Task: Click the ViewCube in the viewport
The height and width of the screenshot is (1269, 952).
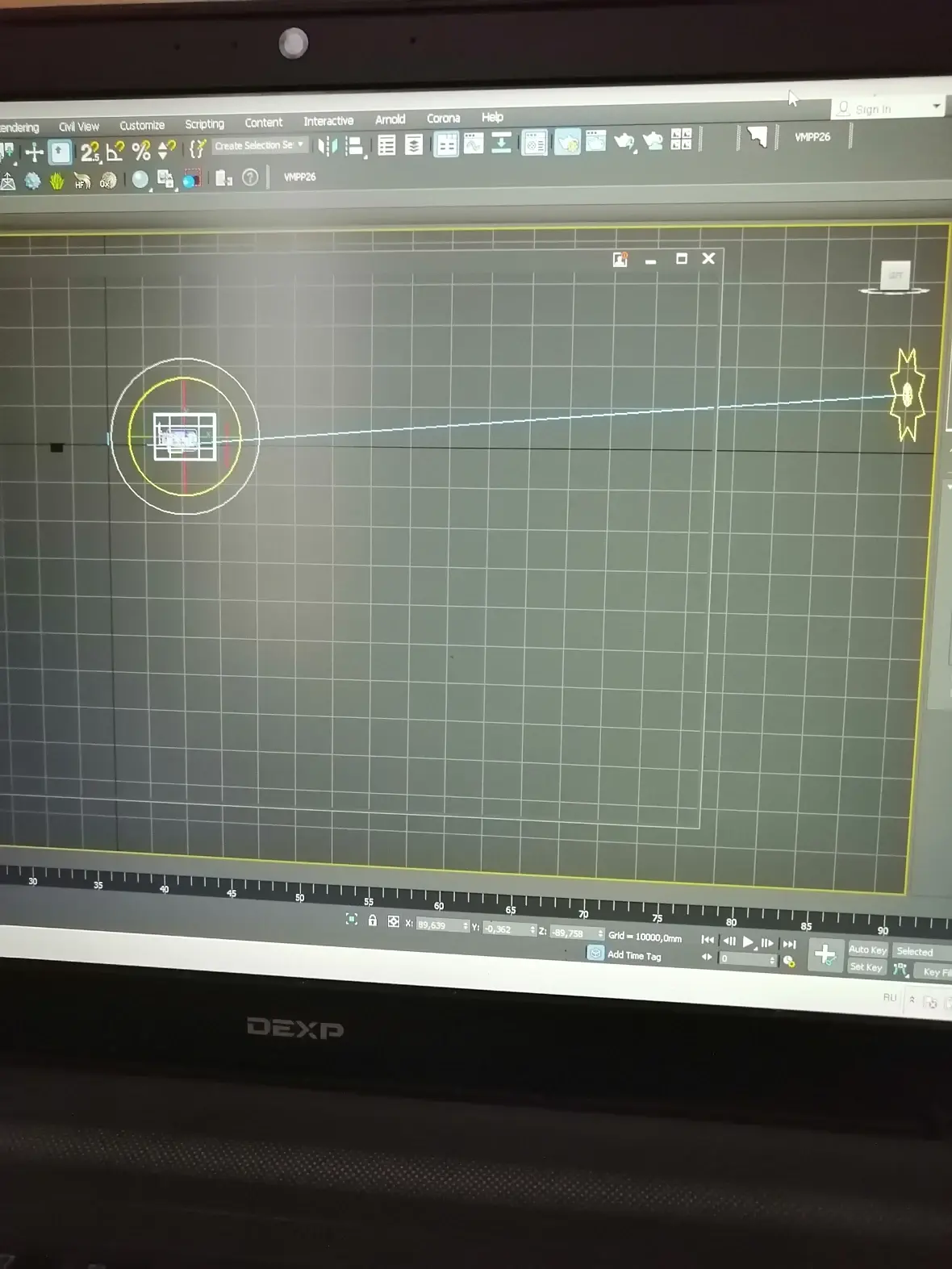Action: (895, 276)
